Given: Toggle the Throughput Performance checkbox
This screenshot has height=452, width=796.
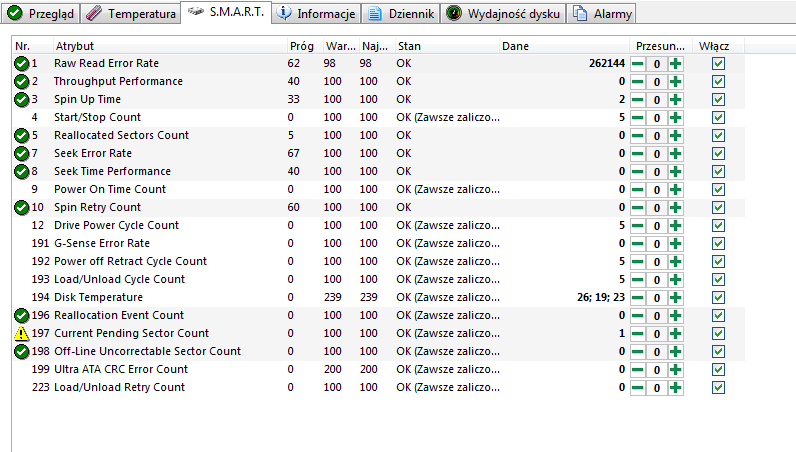Looking at the screenshot, I should 718,82.
